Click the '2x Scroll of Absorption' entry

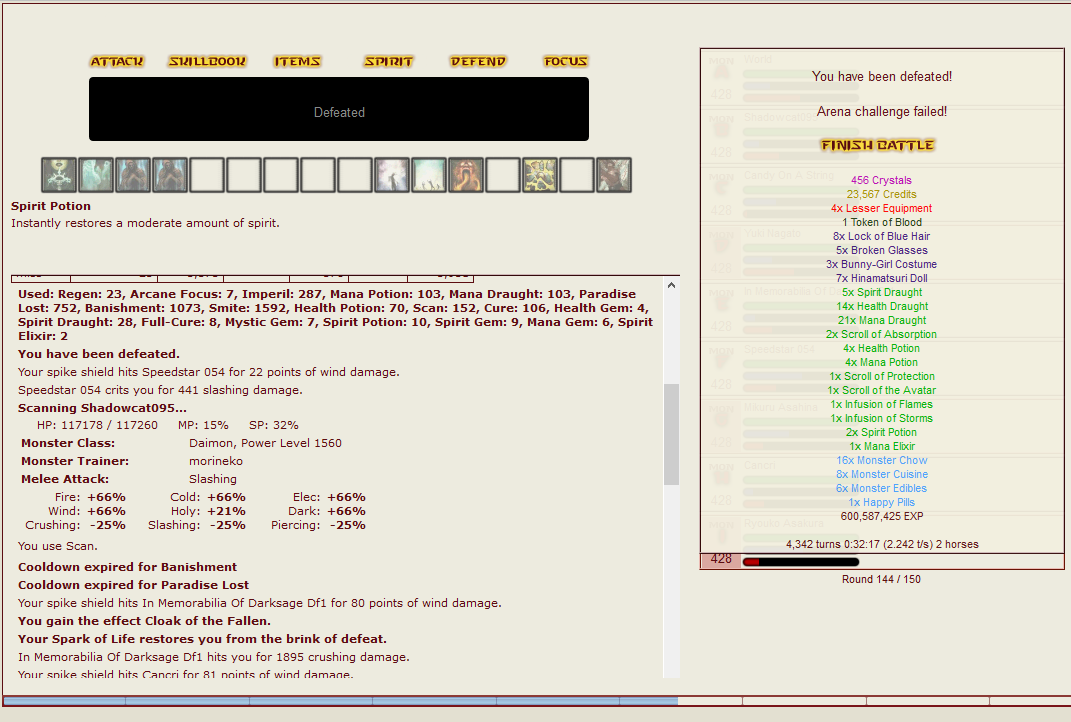click(881, 335)
